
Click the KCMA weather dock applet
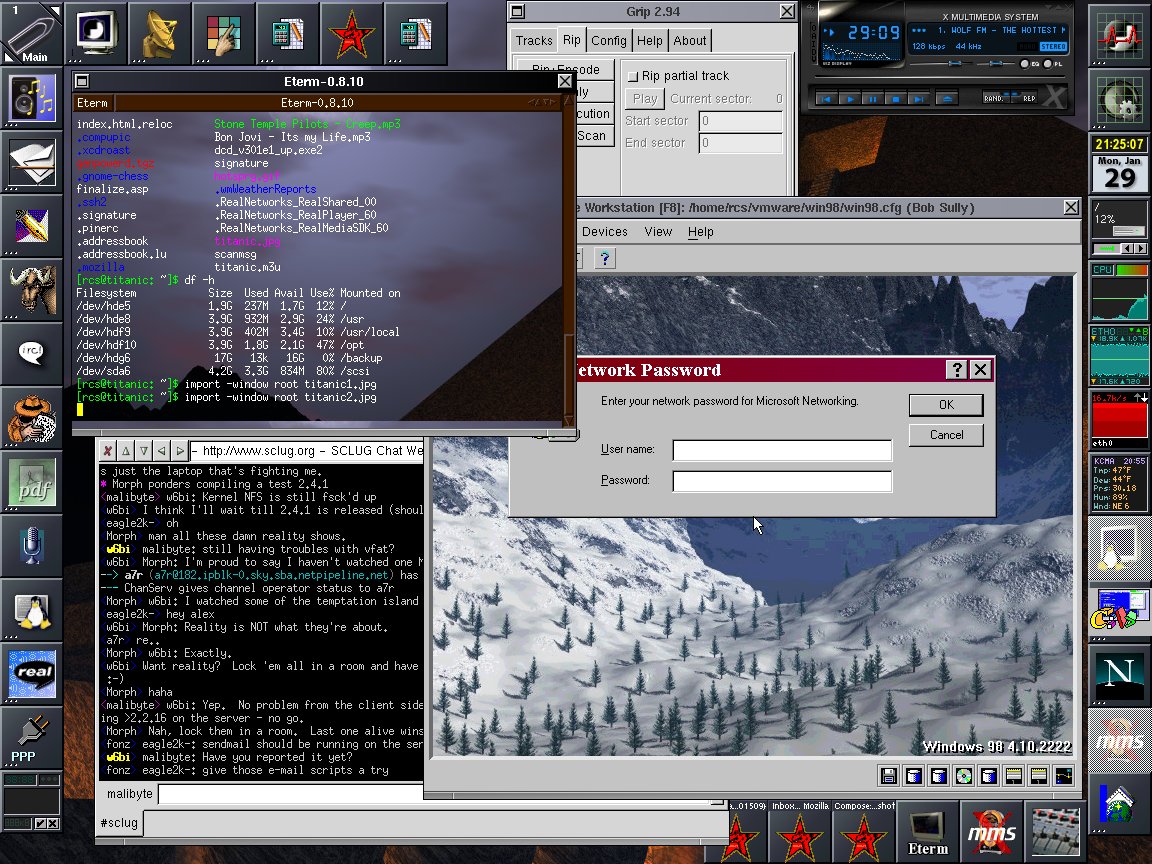pos(1119,483)
